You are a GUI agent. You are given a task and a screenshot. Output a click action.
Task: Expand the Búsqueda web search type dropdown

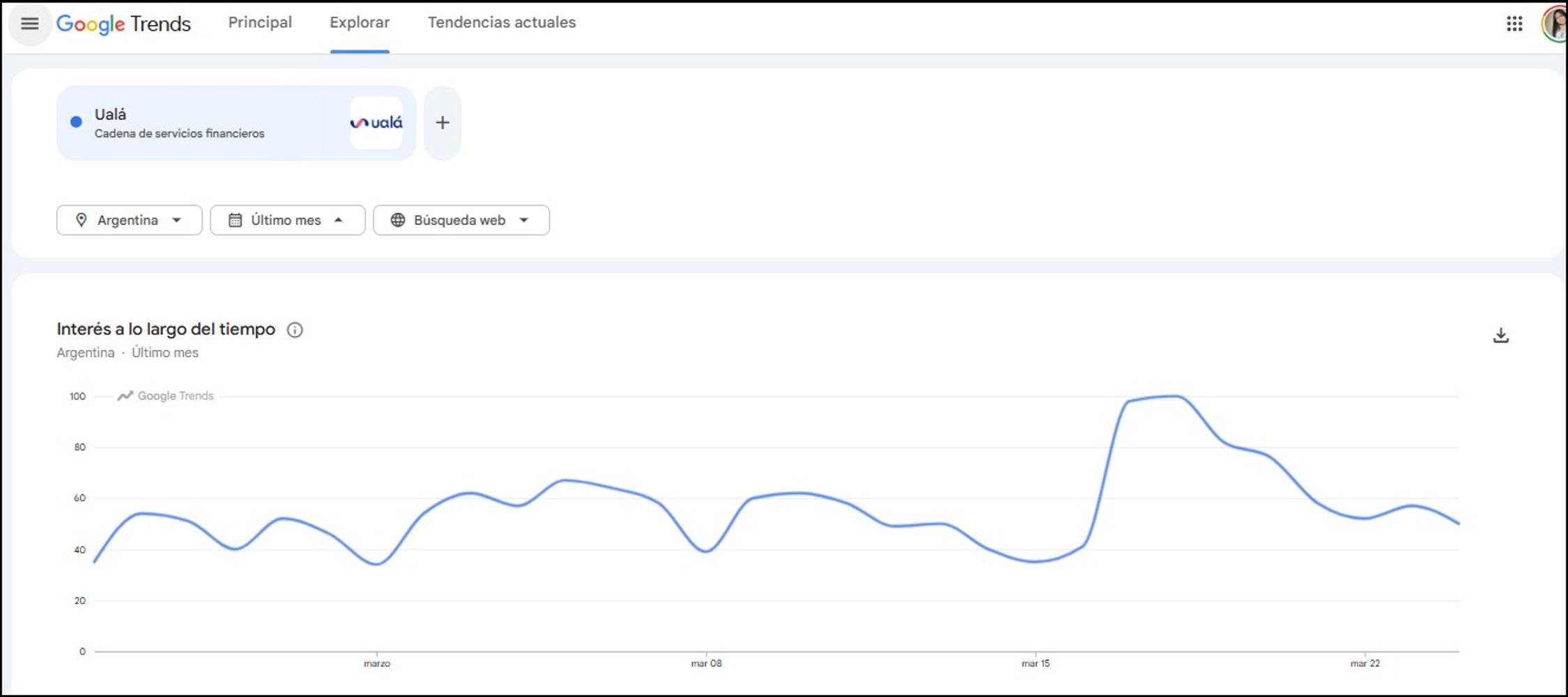(461, 220)
